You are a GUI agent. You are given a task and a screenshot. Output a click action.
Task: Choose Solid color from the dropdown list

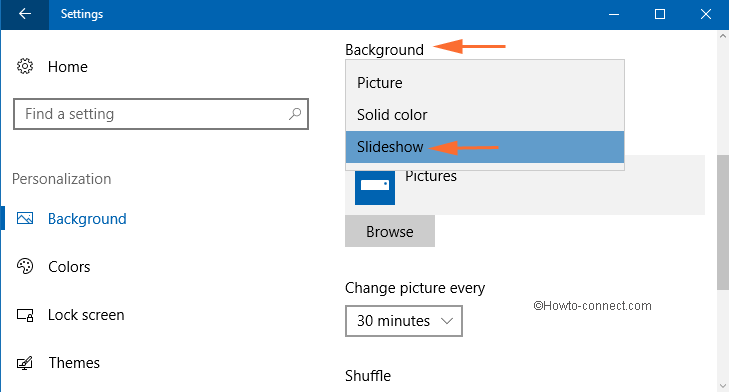point(484,115)
